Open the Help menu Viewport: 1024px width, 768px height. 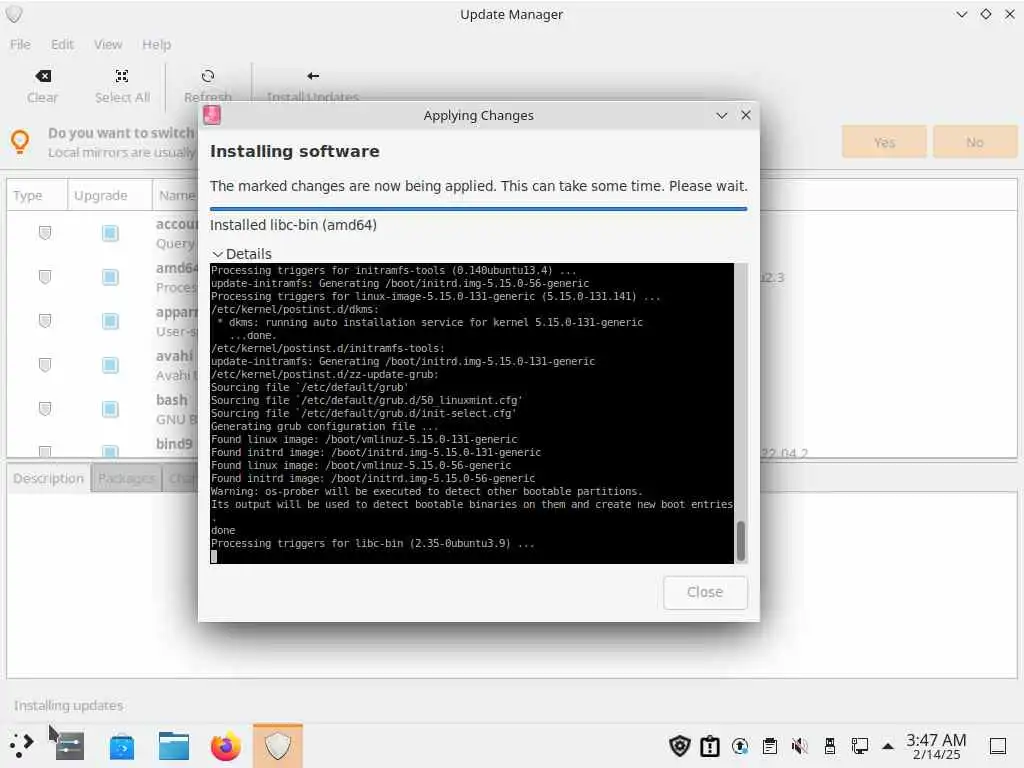157,44
